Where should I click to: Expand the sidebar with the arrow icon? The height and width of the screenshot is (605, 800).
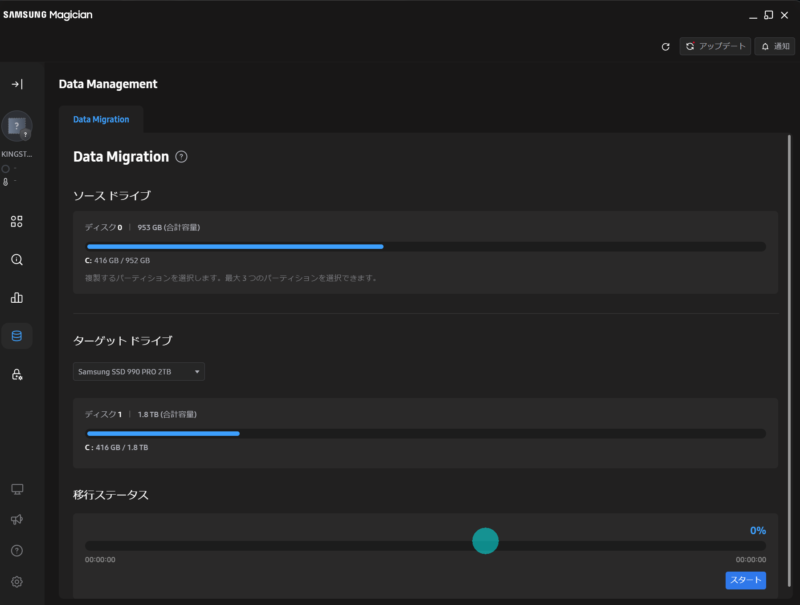pyautogui.click(x=17, y=84)
